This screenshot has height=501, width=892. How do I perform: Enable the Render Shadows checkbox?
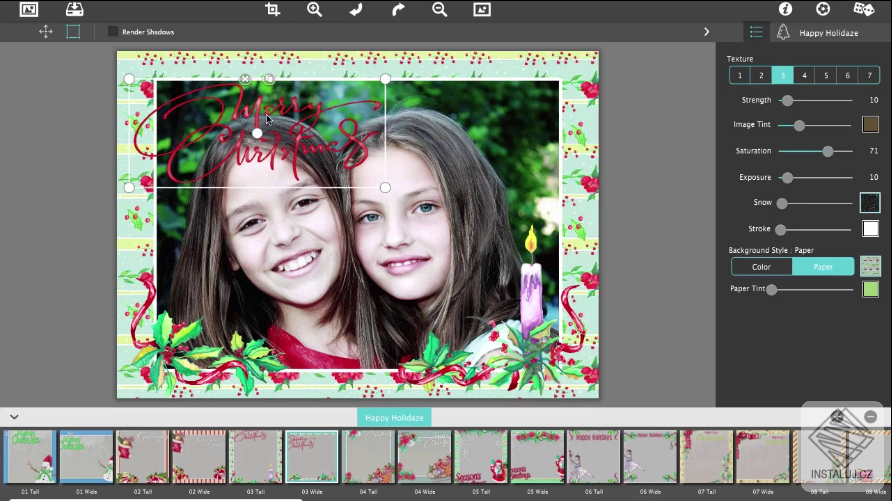click(x=113, y=32)
